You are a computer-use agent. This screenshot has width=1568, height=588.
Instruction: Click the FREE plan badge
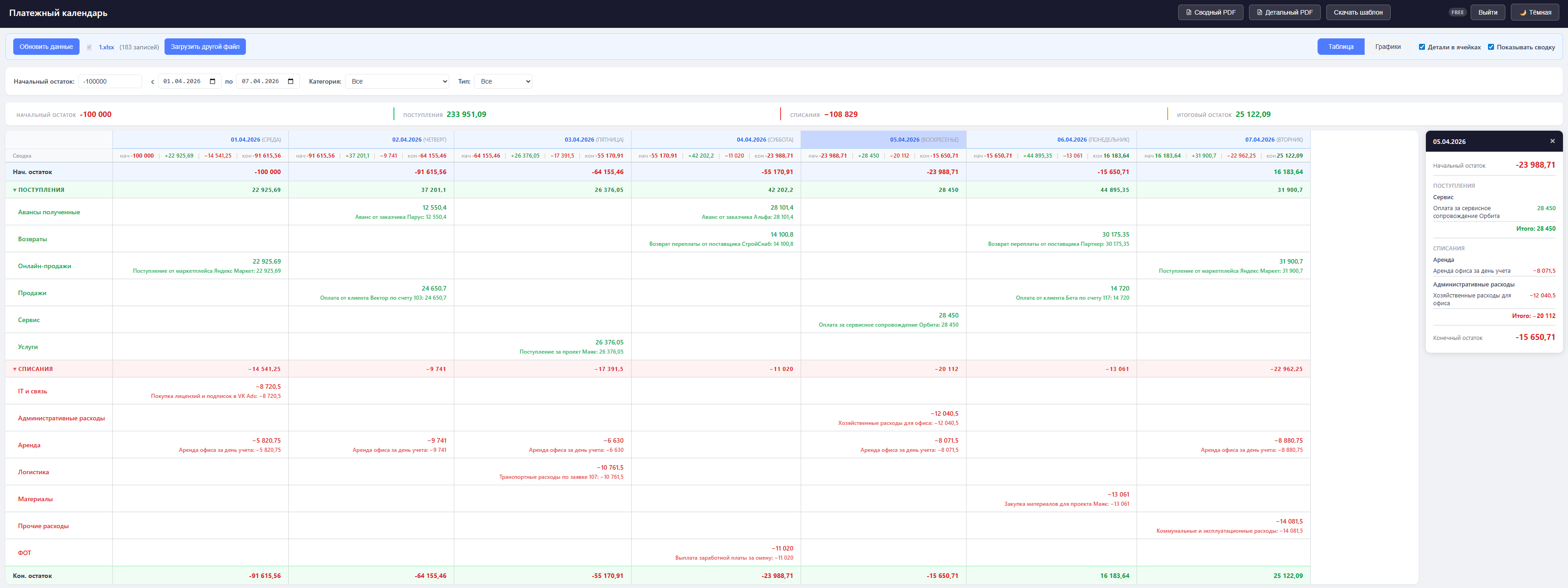pyautogui.click(x=1457, y=12)
